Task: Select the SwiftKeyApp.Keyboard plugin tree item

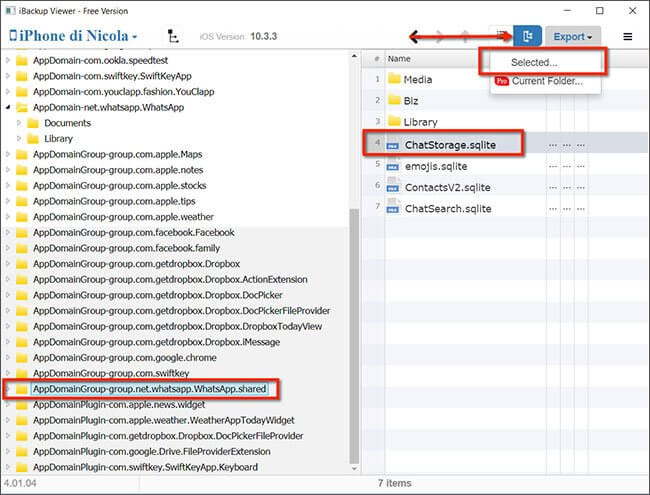Action: 146,467
